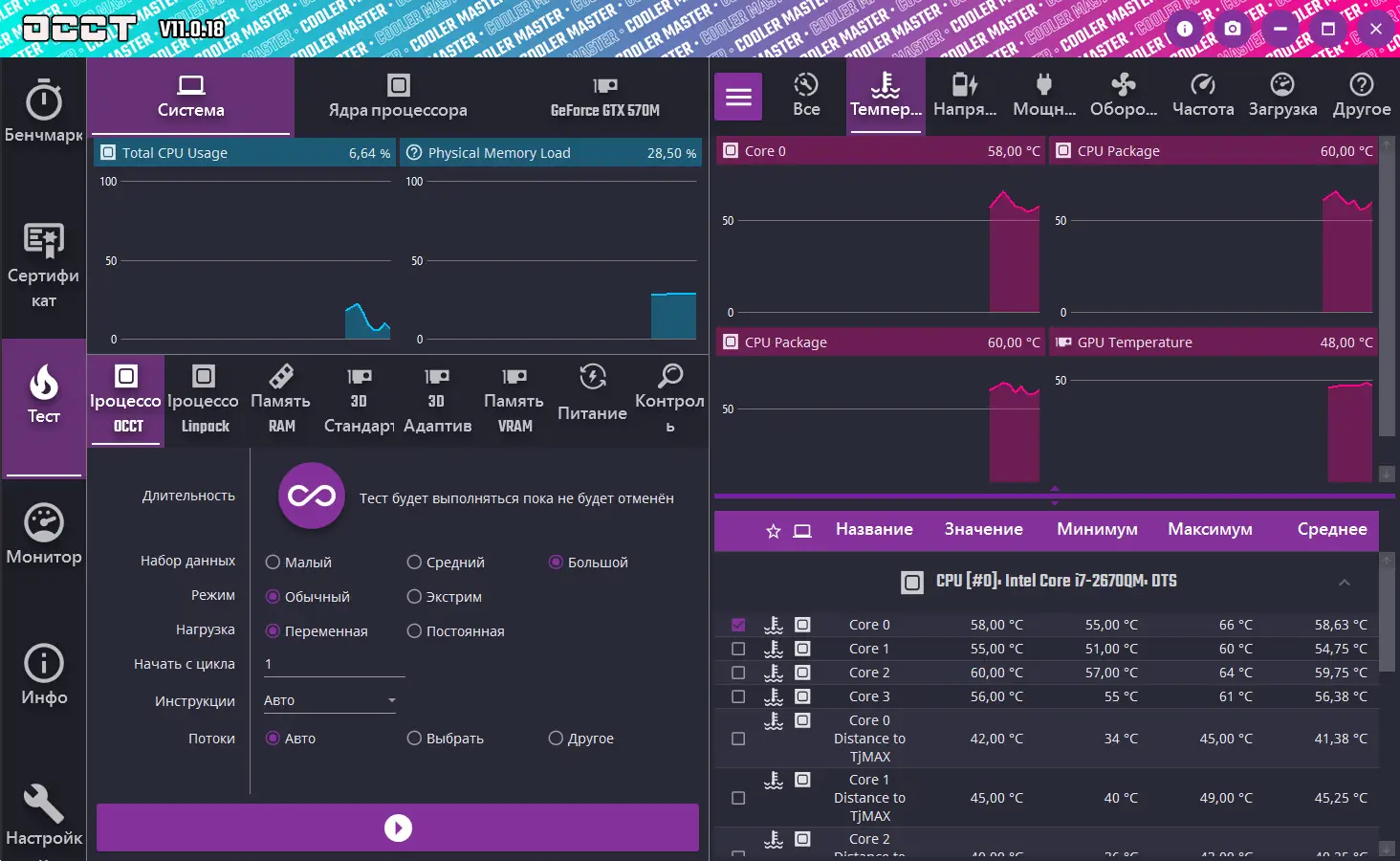Select the Питание test
1400x861 pixels.
(592, 400)
